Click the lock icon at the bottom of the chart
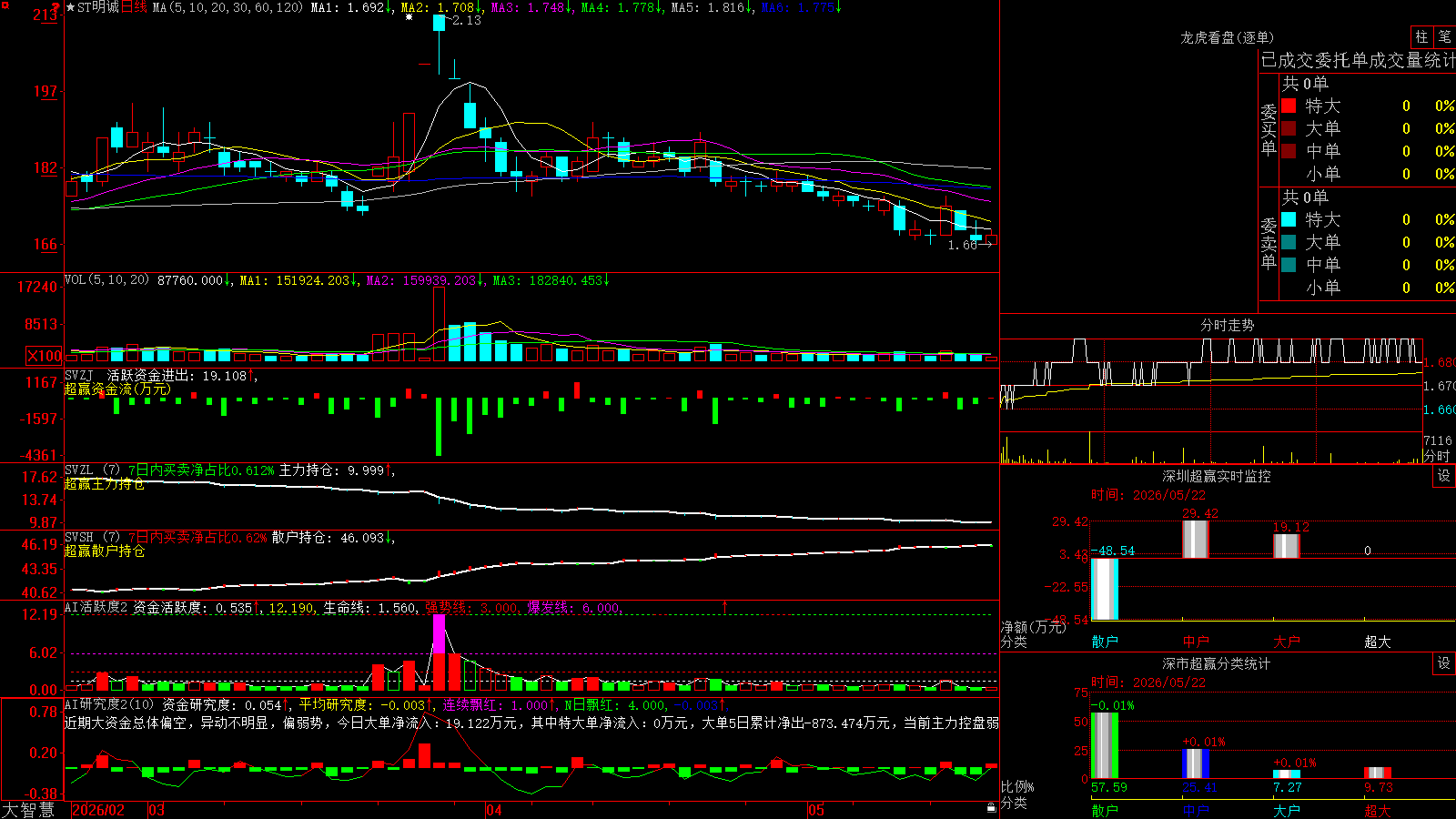Image resolution: width=1456 pixels, height=819 pixels. (x=992, y=808)
